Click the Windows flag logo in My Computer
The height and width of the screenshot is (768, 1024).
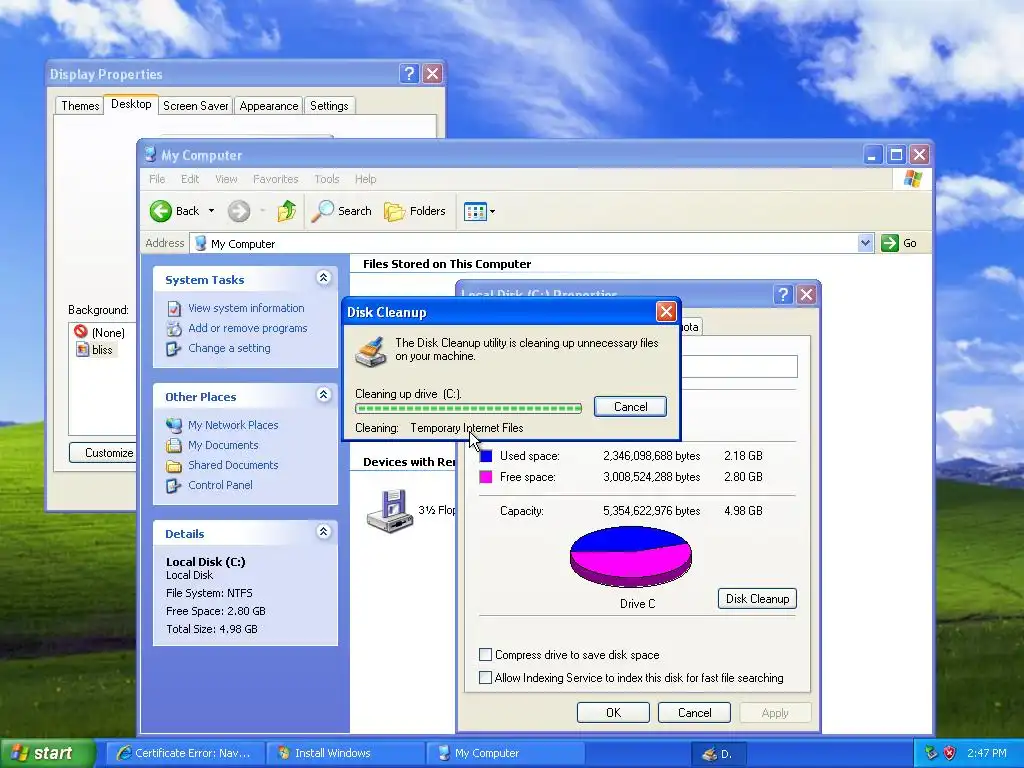tap(912, 178)
